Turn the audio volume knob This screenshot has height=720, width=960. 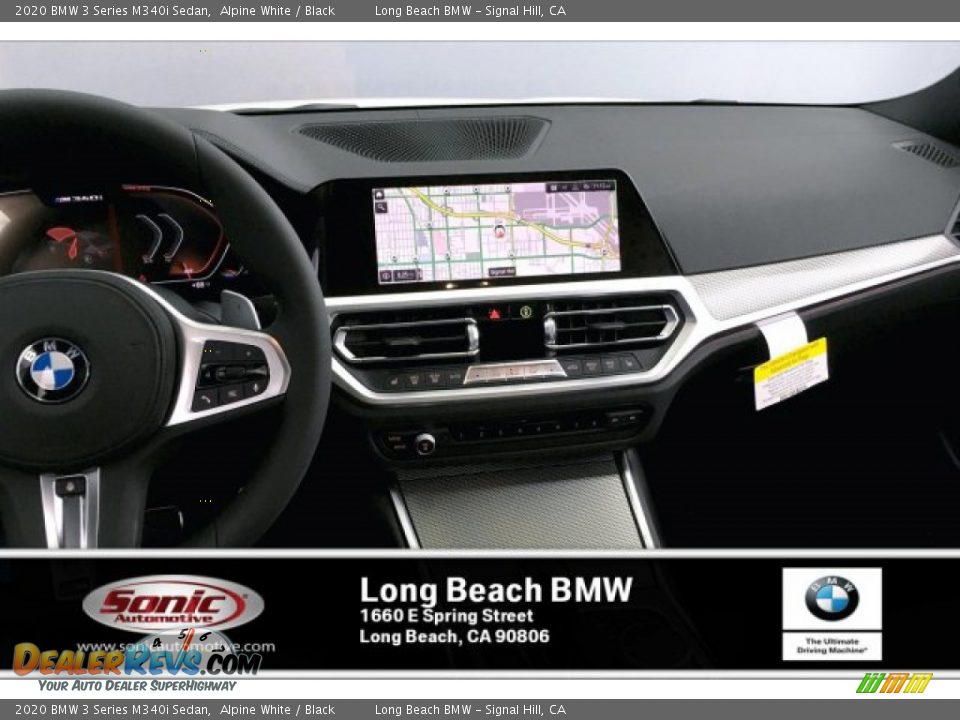tap(425, 443)
